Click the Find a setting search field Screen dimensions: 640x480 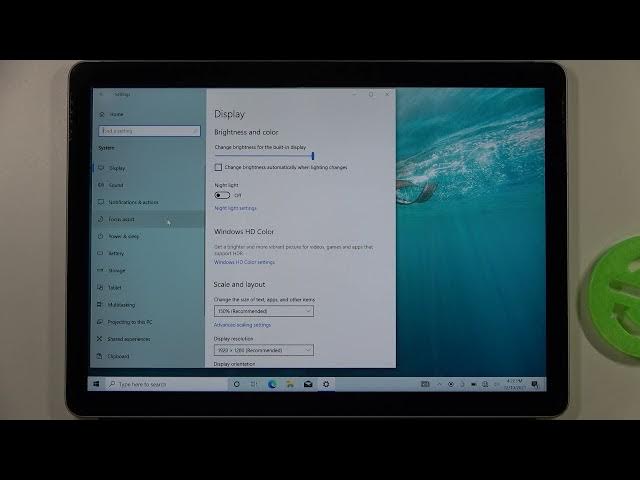149,131
